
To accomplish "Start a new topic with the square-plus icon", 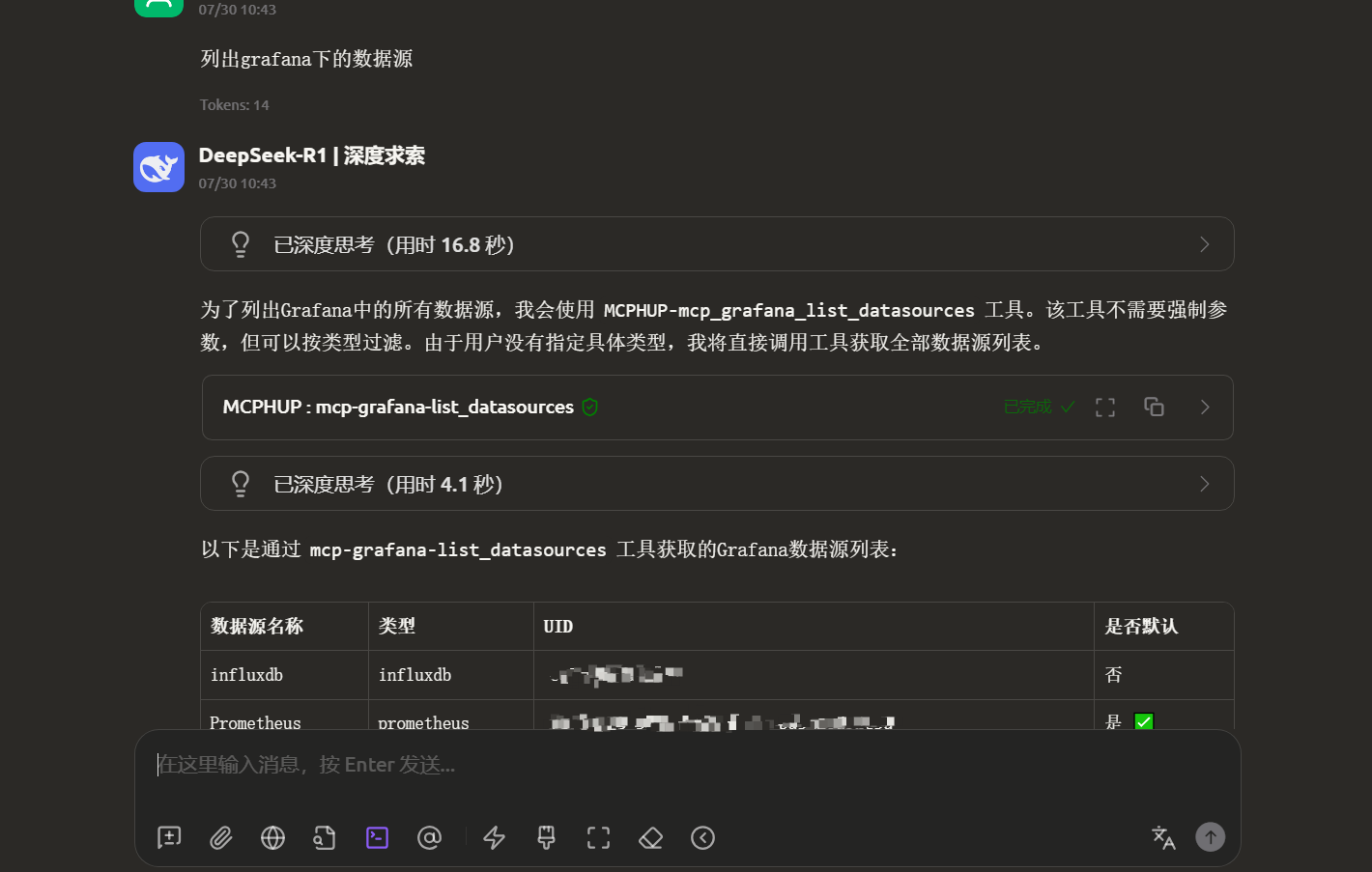I will pos(168,838).
